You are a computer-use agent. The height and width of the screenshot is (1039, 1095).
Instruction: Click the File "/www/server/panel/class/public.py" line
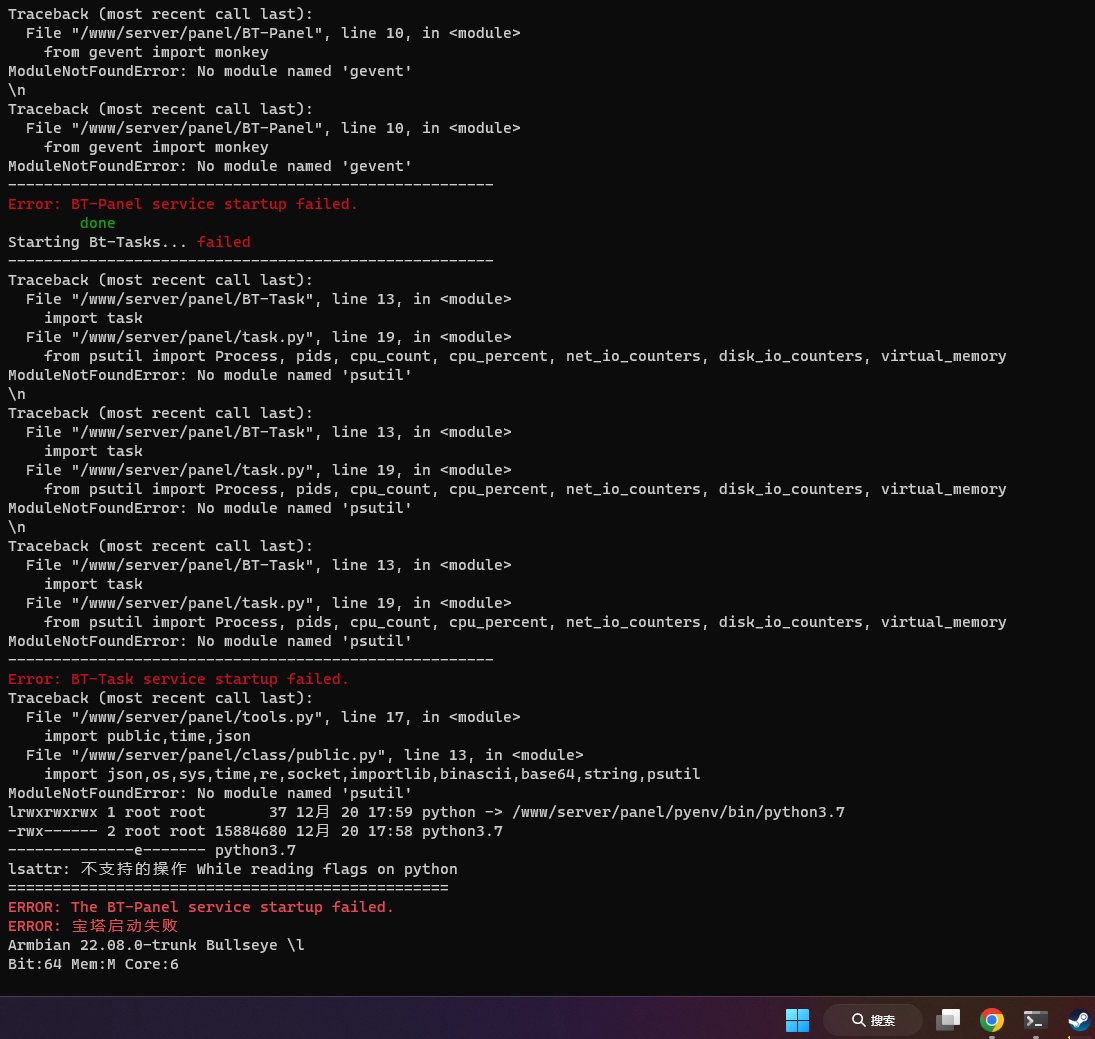304,755
